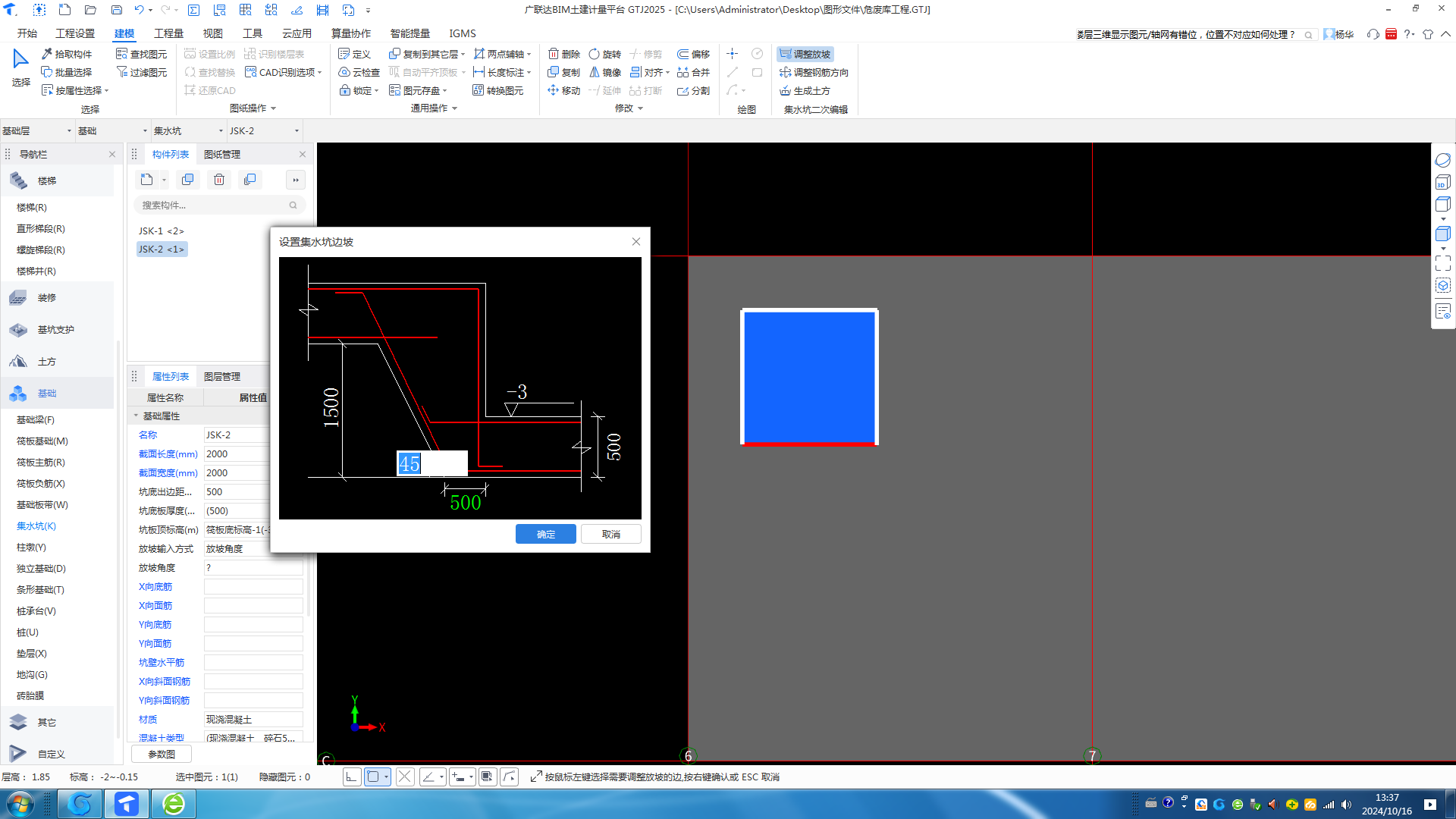
Task: Open the 集水坑 component type dropdown
Action: tap(221, 130)
